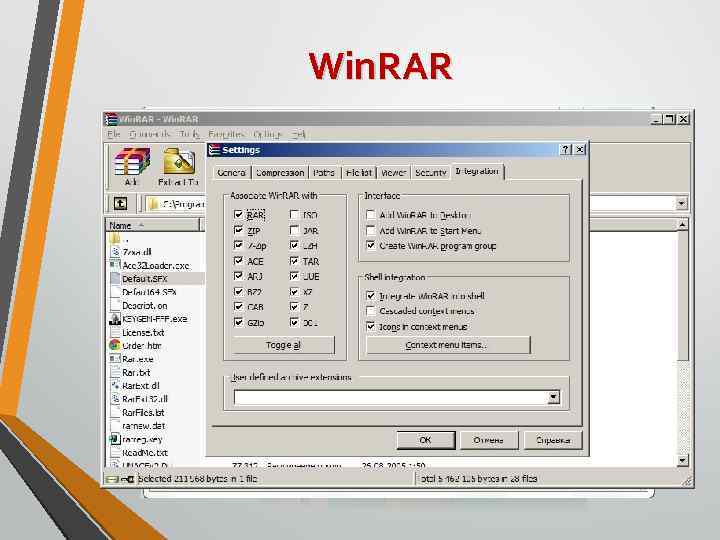Open the Favorites menu
Screen dimensions: 720x540
click(x=226, y=134)
